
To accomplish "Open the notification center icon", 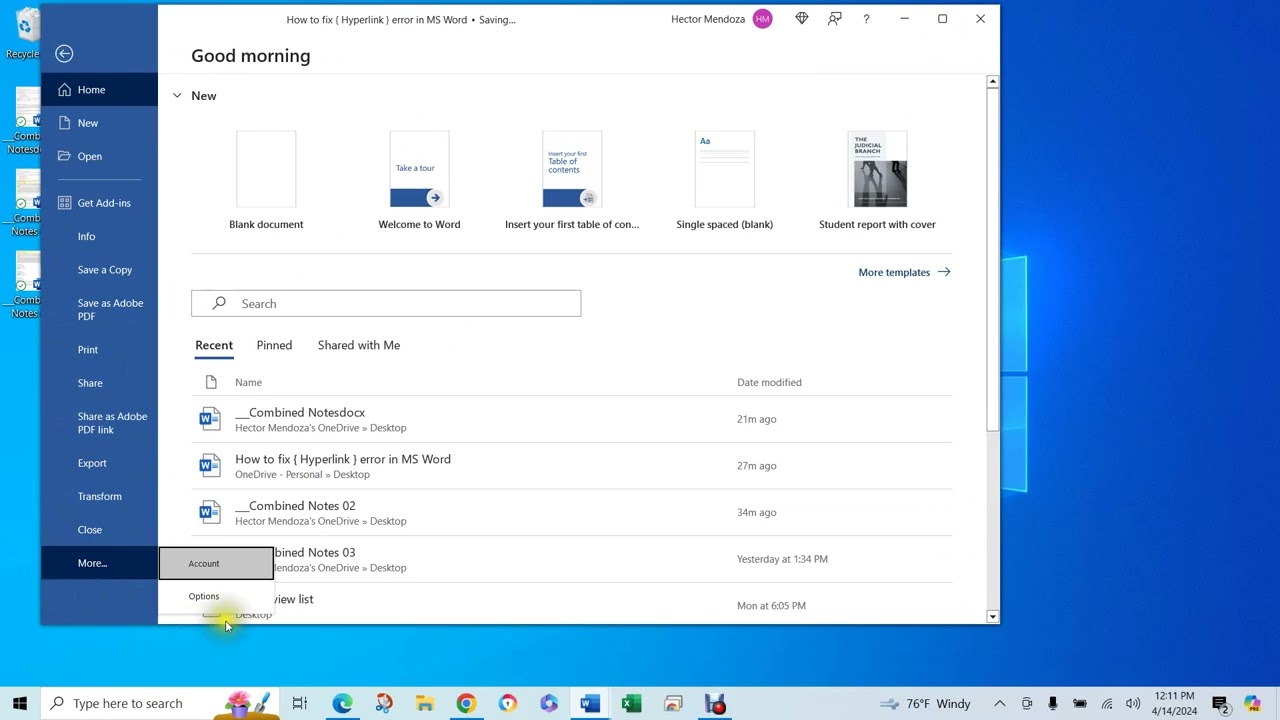I will pyautogui.click(x=1220, y=703).
